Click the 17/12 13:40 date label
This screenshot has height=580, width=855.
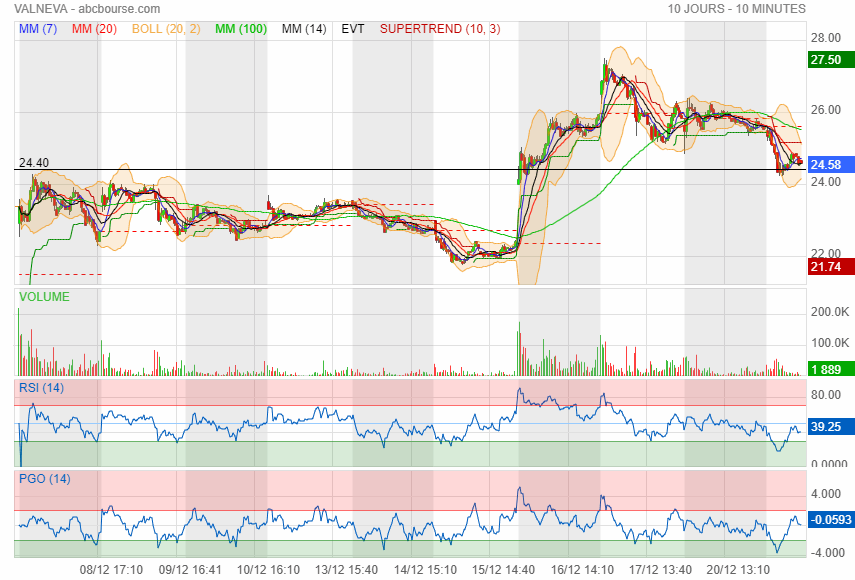pos(660,570)
